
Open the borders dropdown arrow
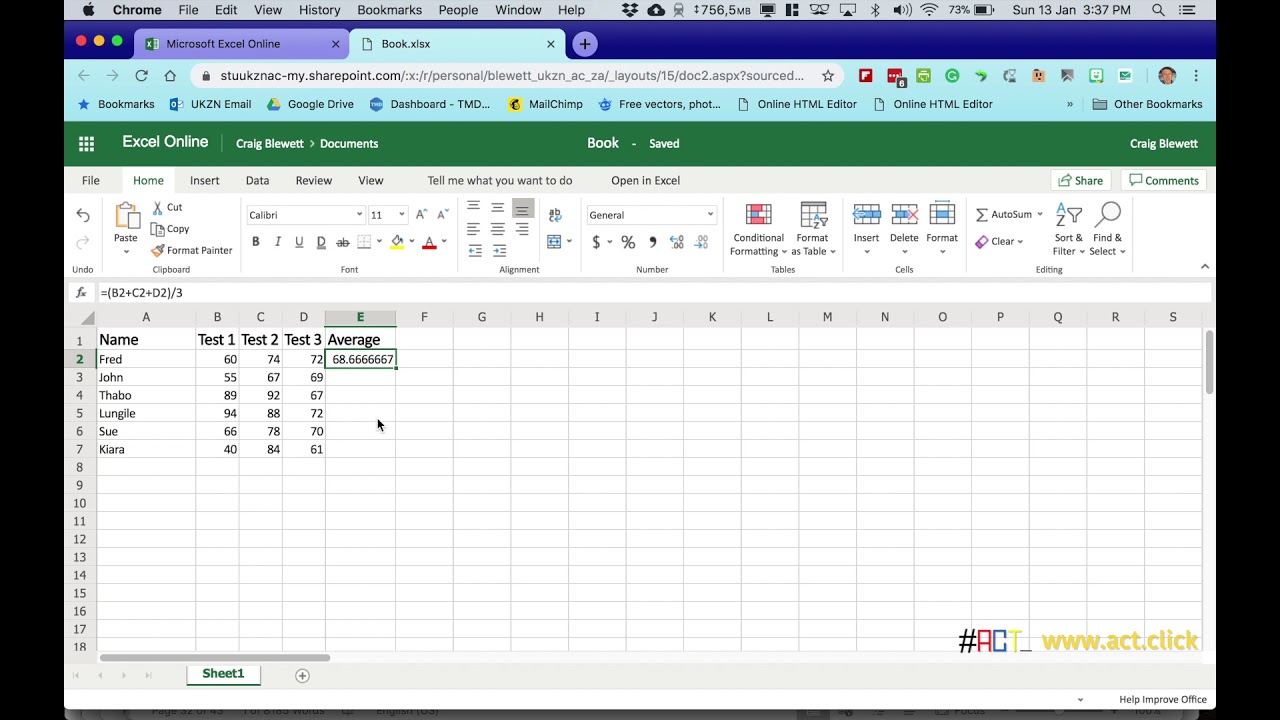point(379,242)
